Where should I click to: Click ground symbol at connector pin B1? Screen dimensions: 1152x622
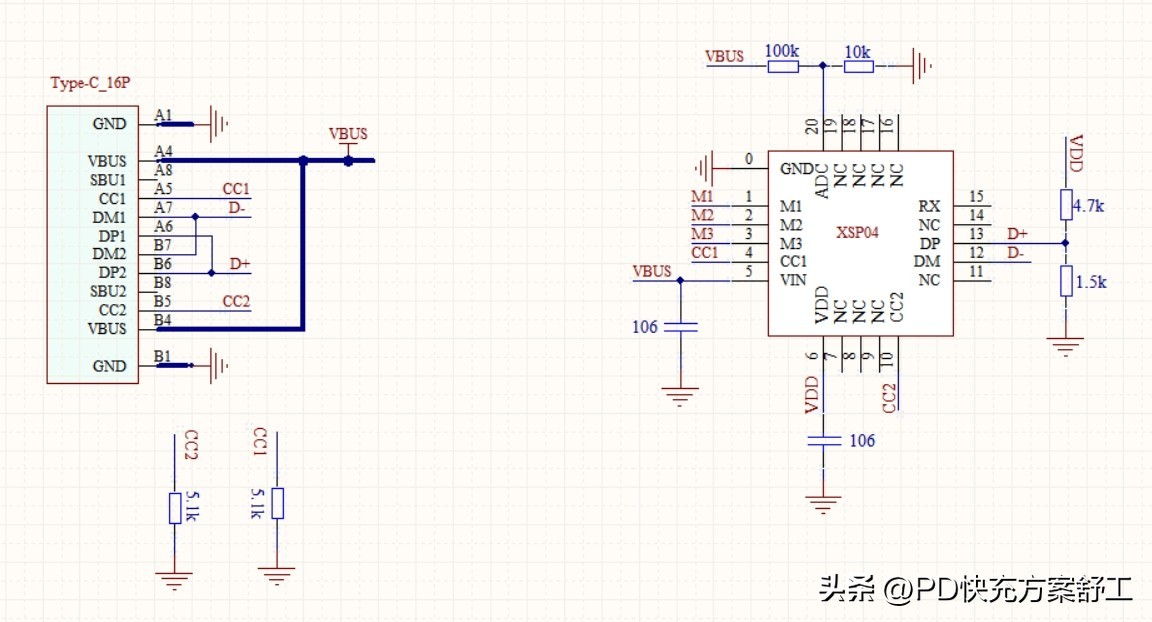click(x=220, y=366)
